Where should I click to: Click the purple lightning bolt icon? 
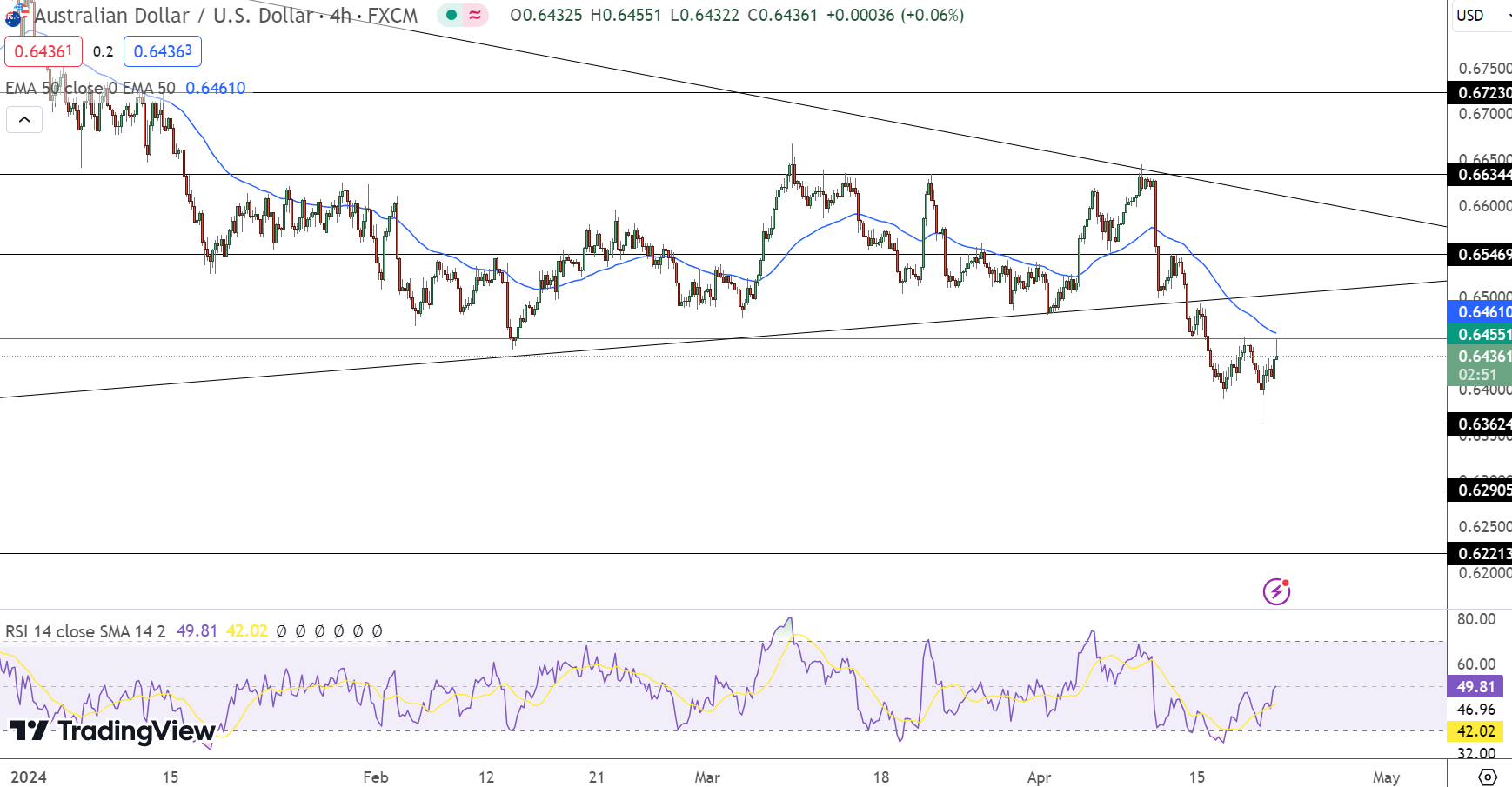tap(1276, 591)
